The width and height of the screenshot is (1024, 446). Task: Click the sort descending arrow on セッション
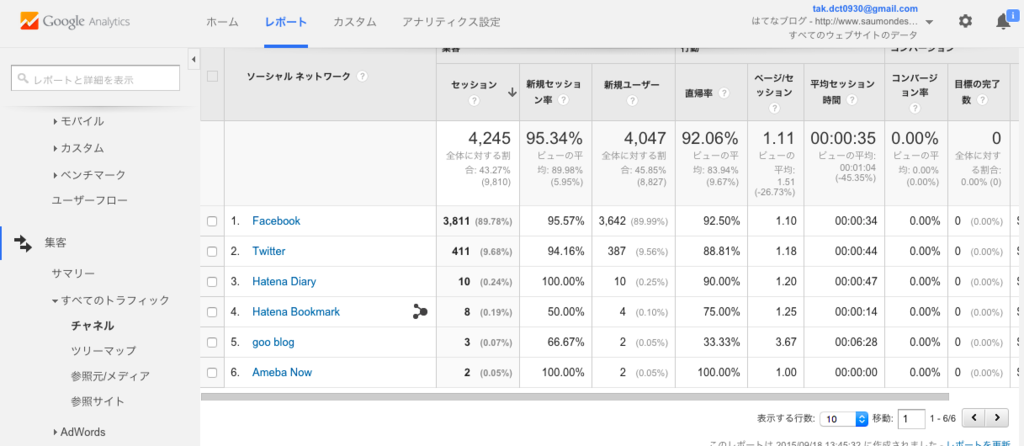(511, 92)
